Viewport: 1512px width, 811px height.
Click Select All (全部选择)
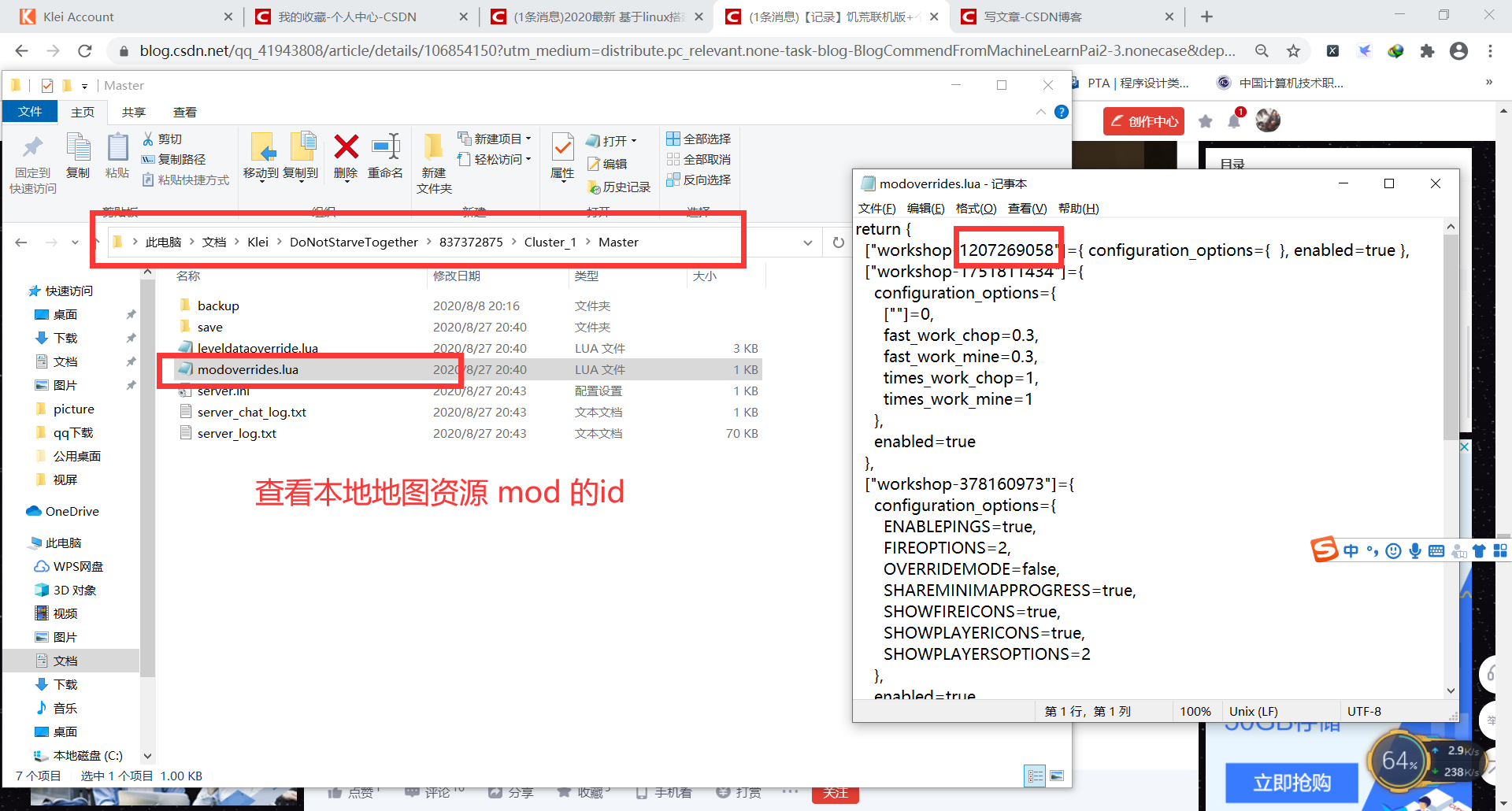pyautogui.click(x=699, y=139)
